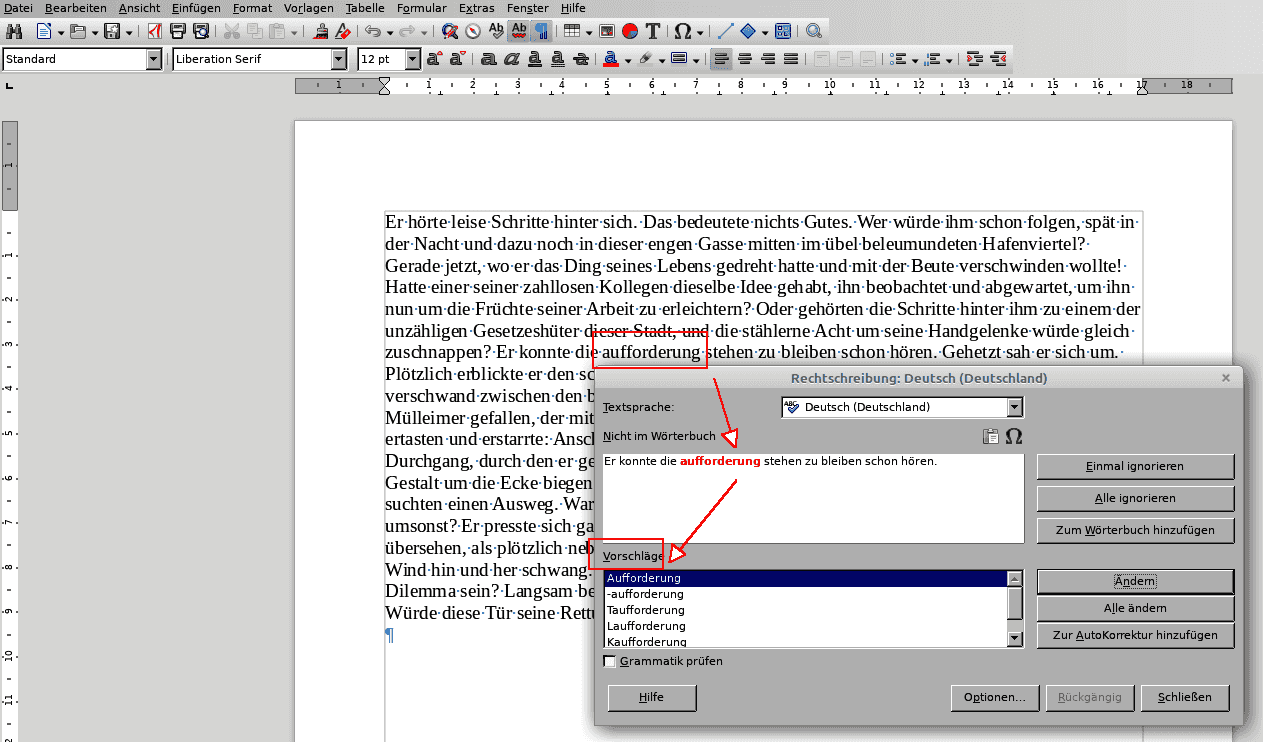Open the Datei menu
Viewport: 1263px width, 742px height.
point(19,7)
